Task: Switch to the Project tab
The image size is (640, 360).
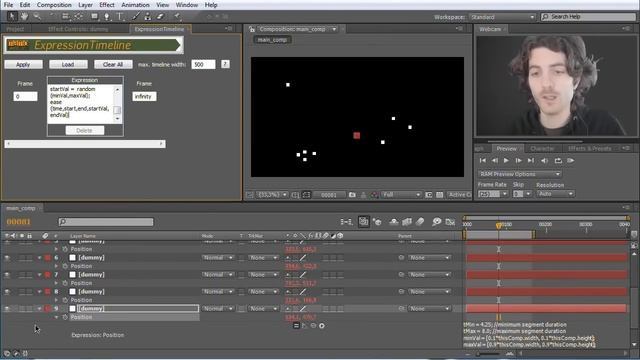Action: 15,29
